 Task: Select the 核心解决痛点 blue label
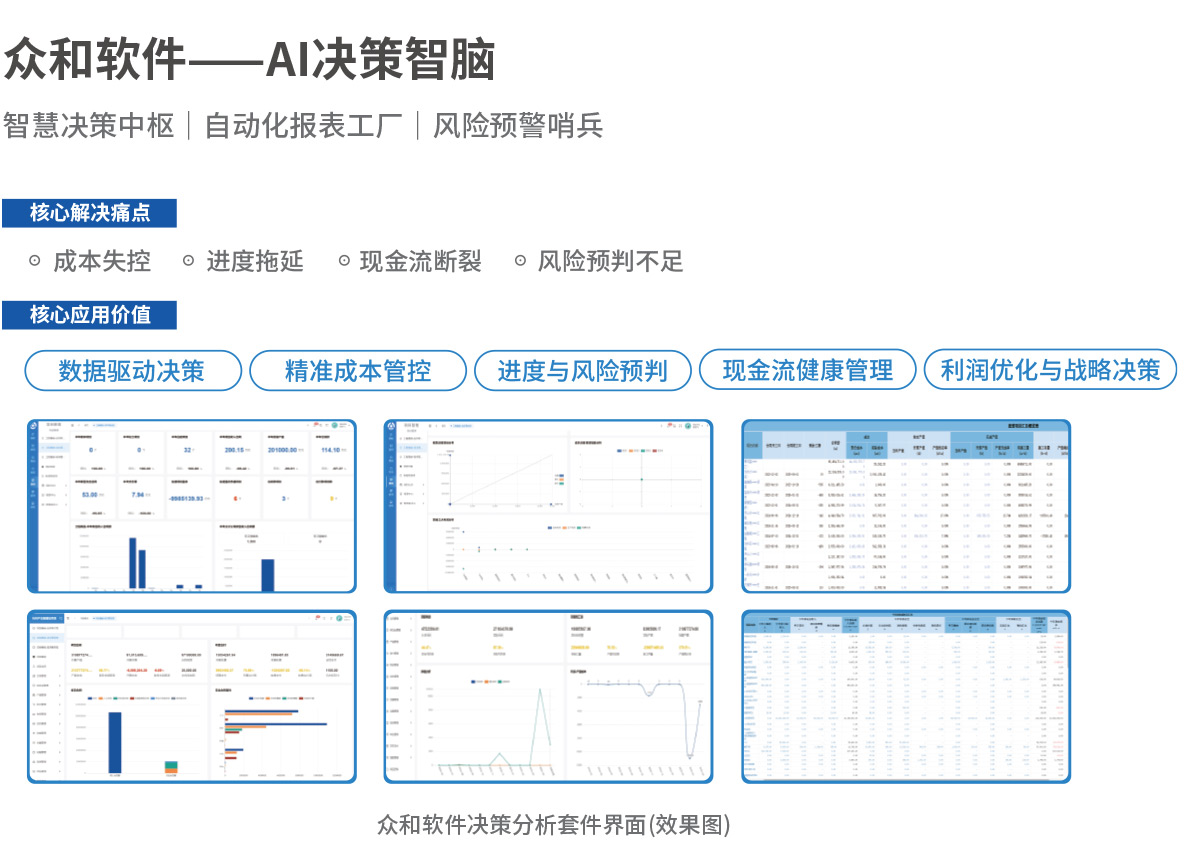point(89,213)
